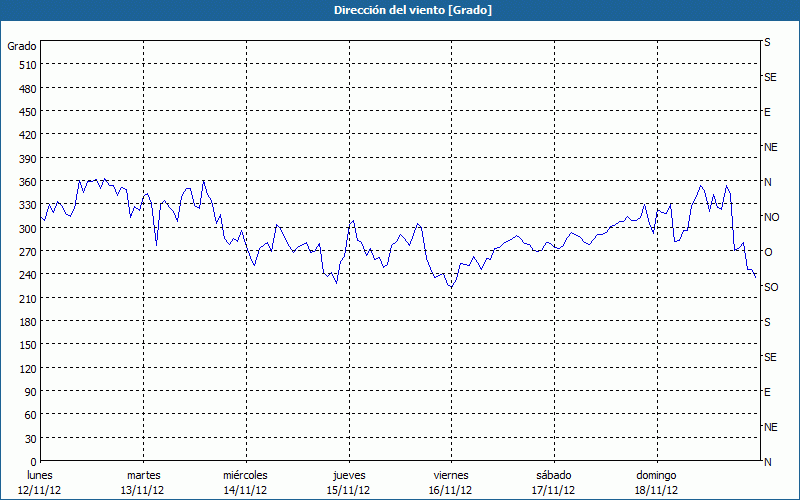Screen dimensions: 800x500
Task: Click the 'NO' compass label on right axis
Action: pos(771,217)
